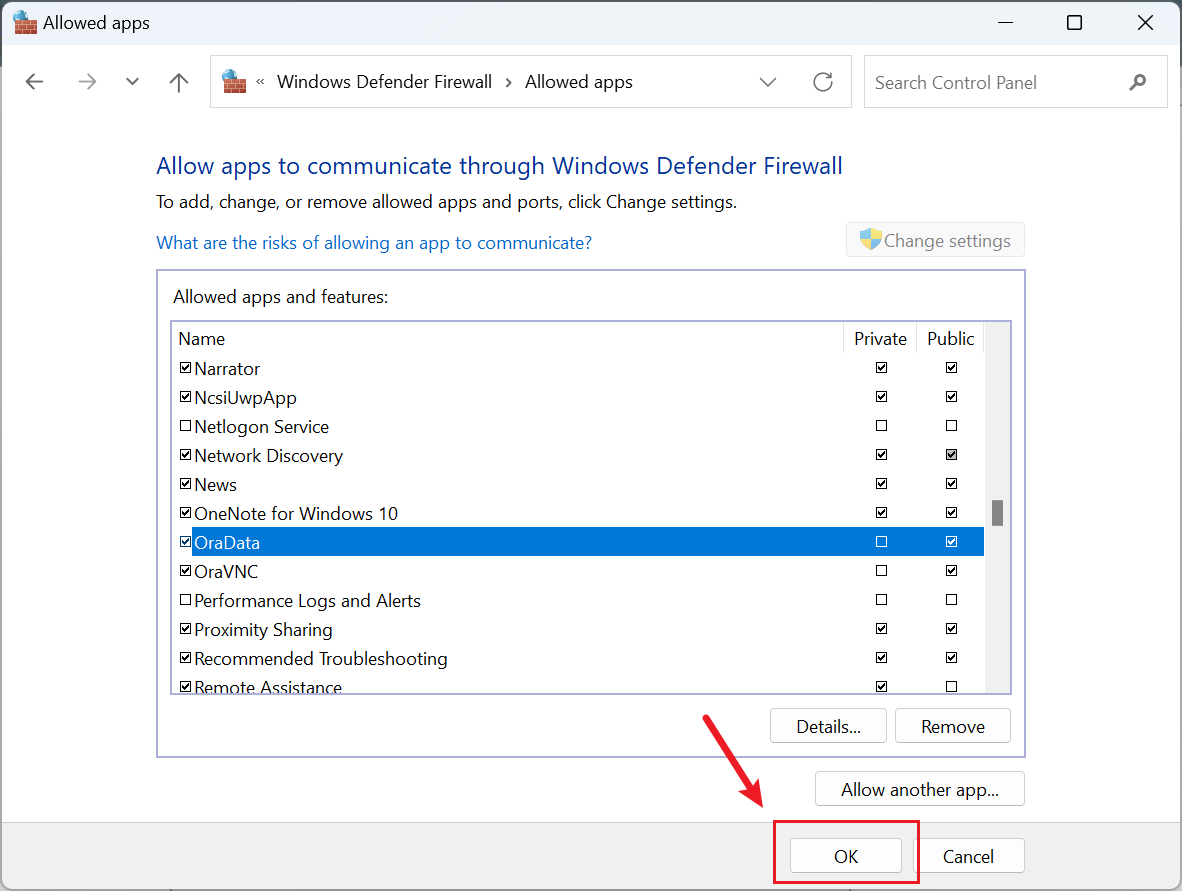Check the OraData Private checkbox

tap(881, 542)
